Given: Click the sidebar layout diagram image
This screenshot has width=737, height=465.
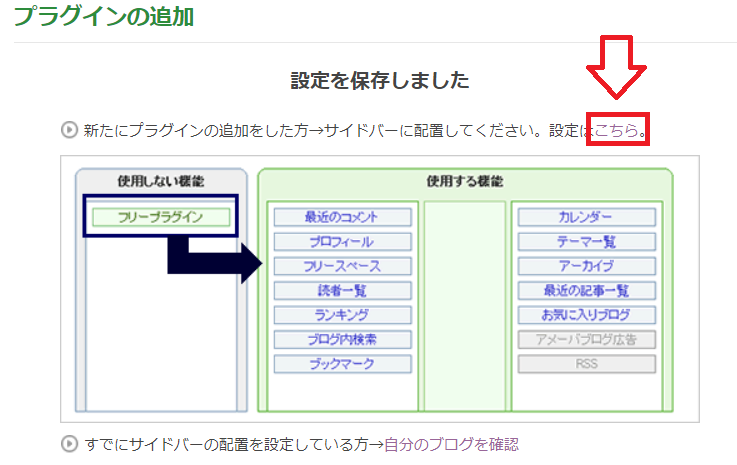Looking at the screenshot, I should [380, 289].
